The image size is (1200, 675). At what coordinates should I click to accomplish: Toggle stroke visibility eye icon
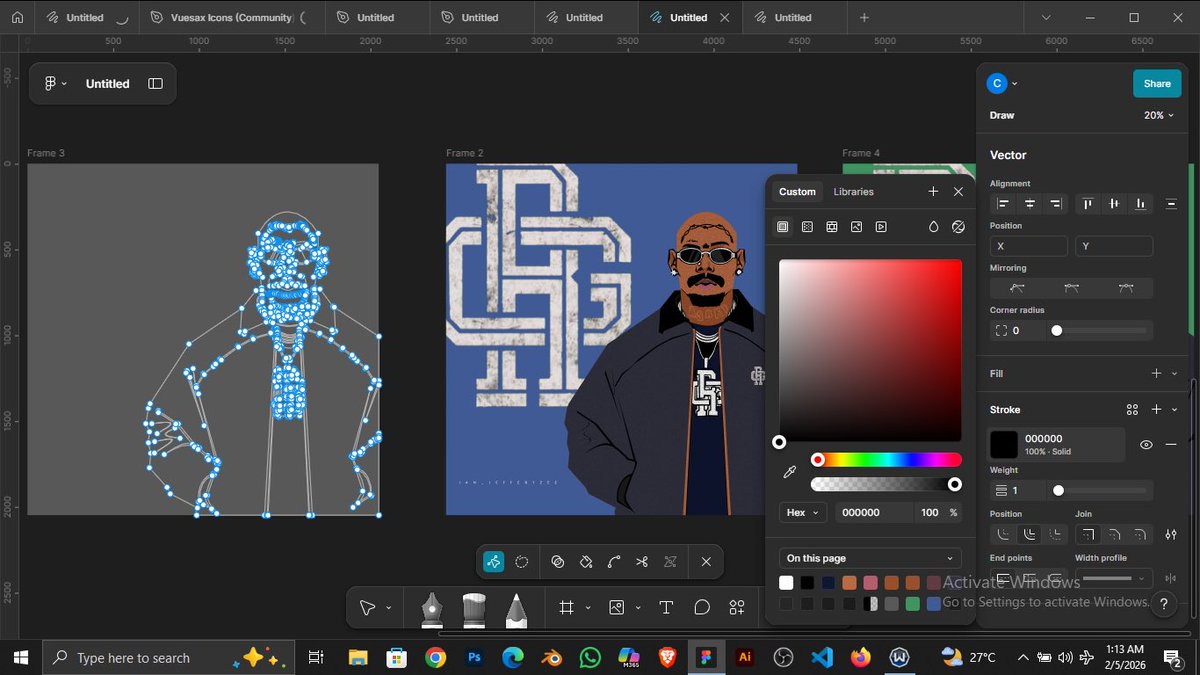point(1146,445)
